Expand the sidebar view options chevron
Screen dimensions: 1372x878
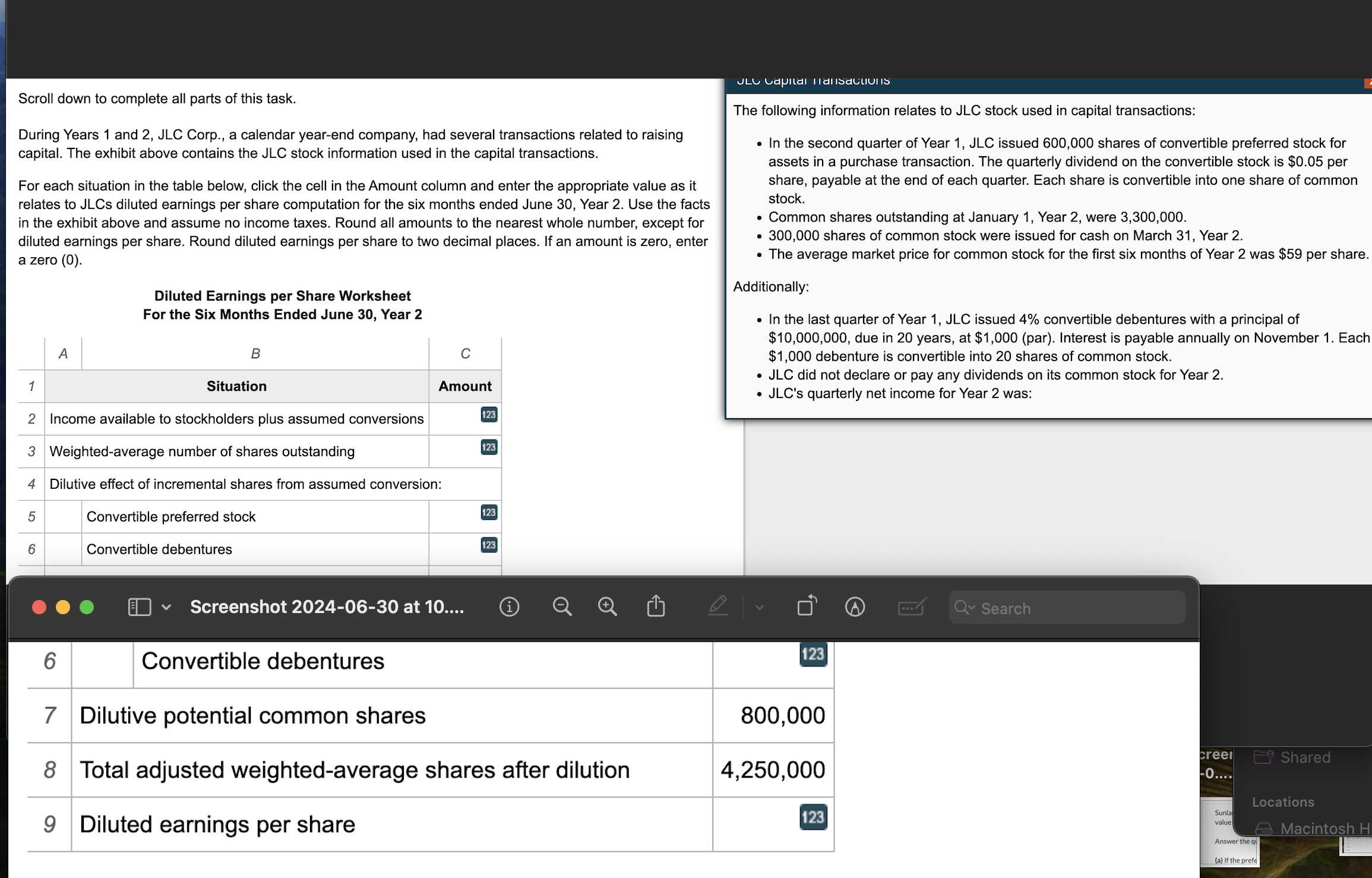tap(166, 607)
